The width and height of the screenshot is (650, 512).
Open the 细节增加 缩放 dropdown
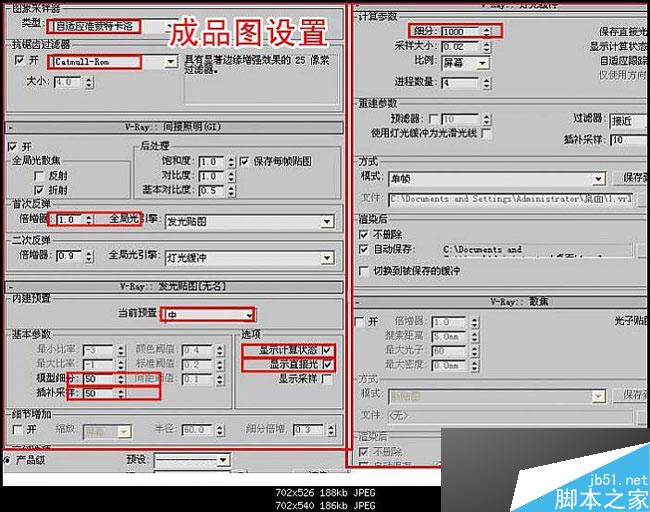[107, 432]
